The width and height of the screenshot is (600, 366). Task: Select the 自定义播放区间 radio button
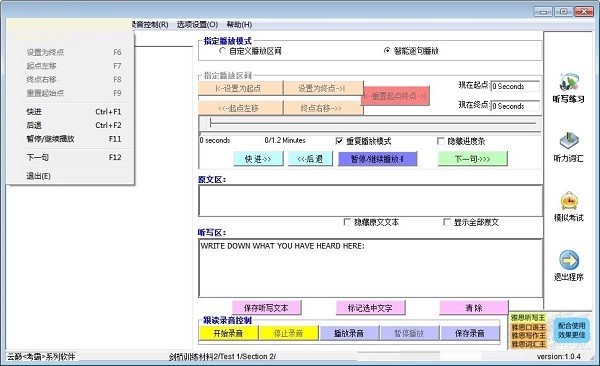click(x=222, y=51)
